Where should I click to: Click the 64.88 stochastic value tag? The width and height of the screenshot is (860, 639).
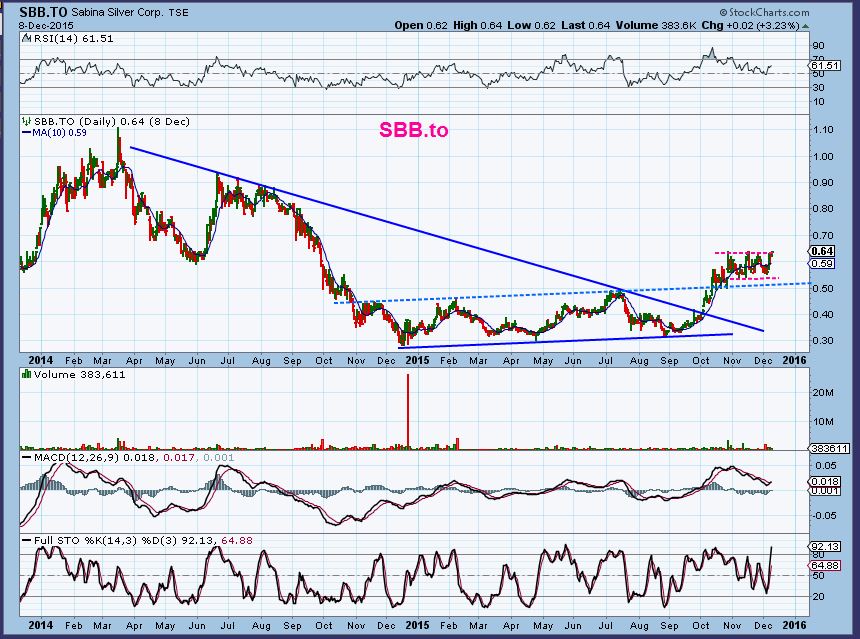coord(824,565)
